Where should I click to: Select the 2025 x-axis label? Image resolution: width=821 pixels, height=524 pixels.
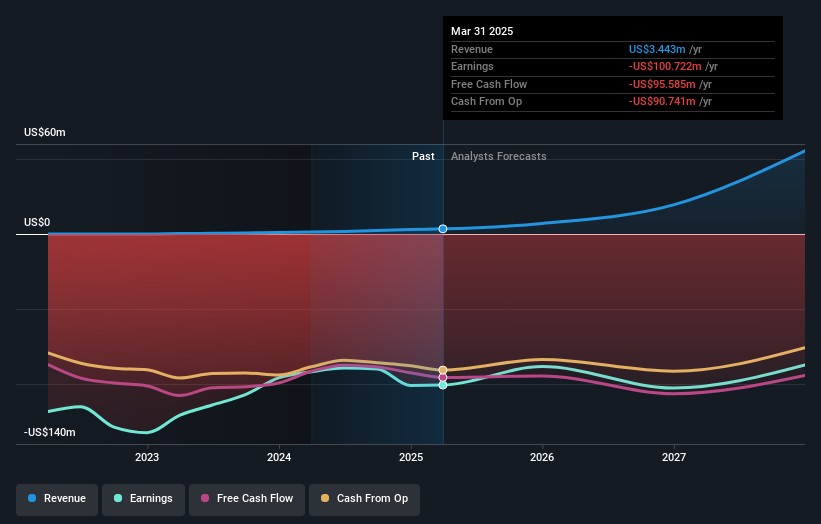click(x=410, y=458)
